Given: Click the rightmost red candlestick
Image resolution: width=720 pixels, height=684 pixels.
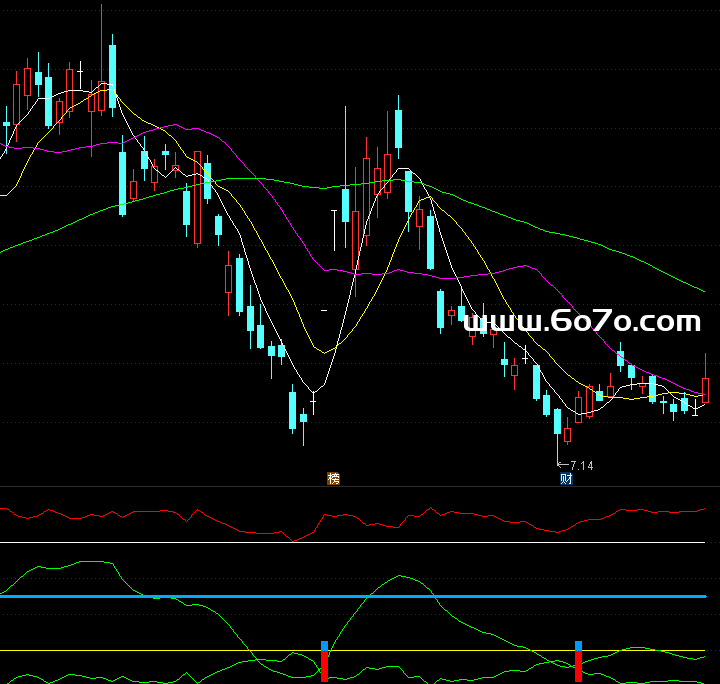Looking at the screenshot, I should coord(705,390).
